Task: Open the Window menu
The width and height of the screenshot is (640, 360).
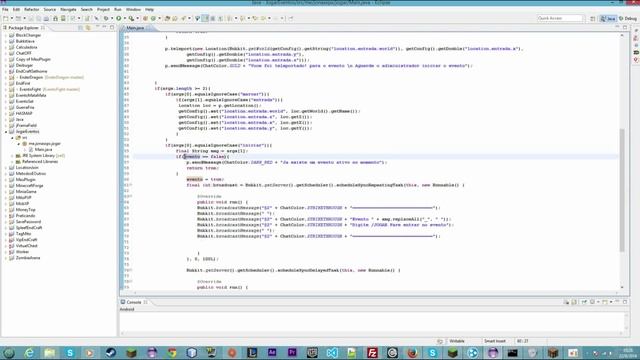Action: (133, 9)
